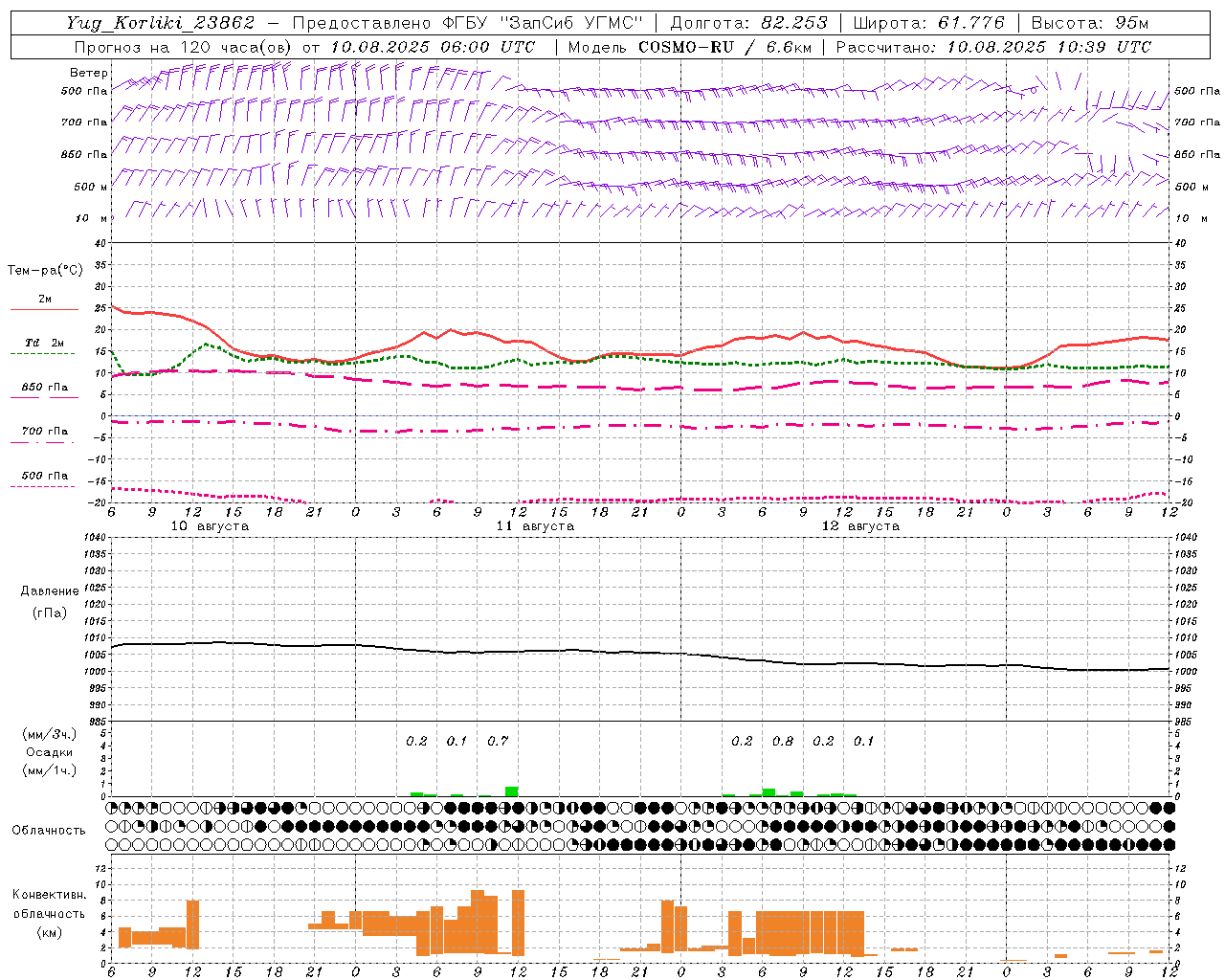
Task: Click the 10 августа date label
Action: 210,526
